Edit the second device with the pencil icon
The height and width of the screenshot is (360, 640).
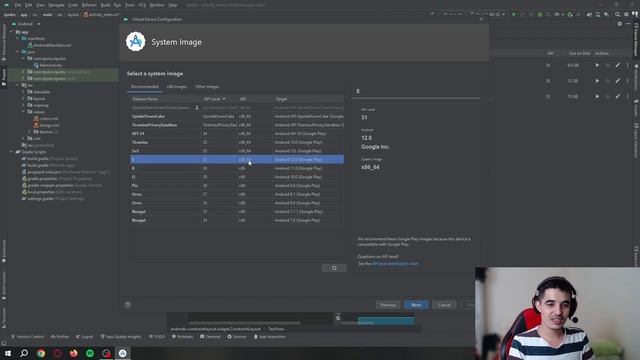click(x=618, y=81)
